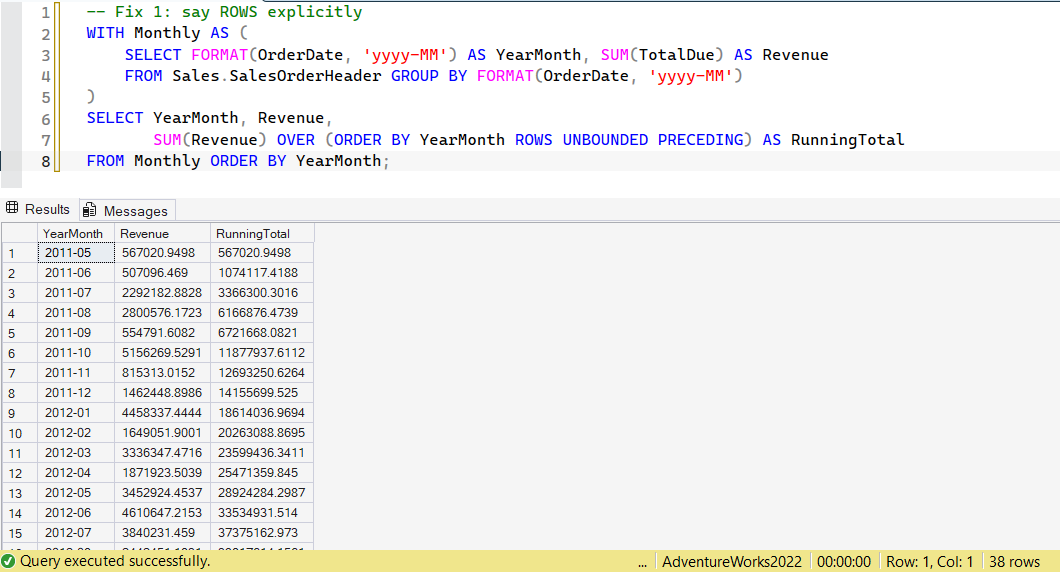This screenshot has width=1060, height=572.
Task: Click 'Row: 1, Col: 1' in status bar
Action: pos(930,562)
